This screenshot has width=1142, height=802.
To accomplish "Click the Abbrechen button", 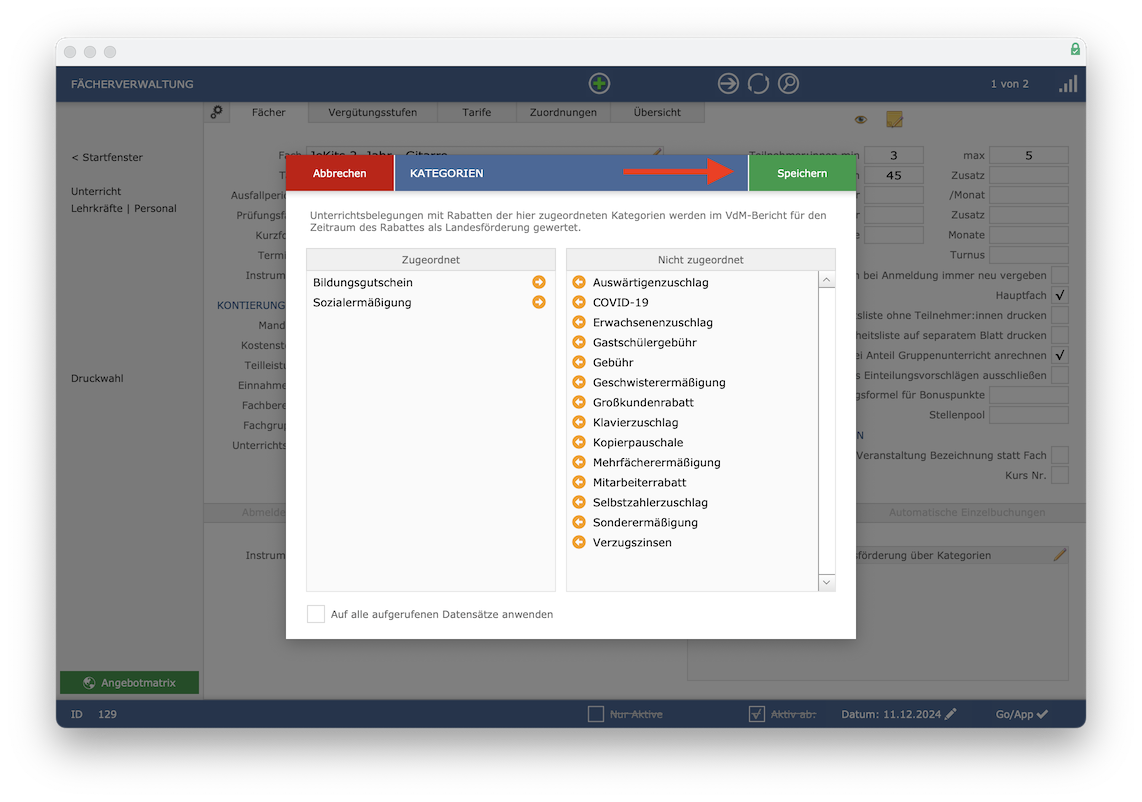I will pyautogui.click(x=339, y=173).
